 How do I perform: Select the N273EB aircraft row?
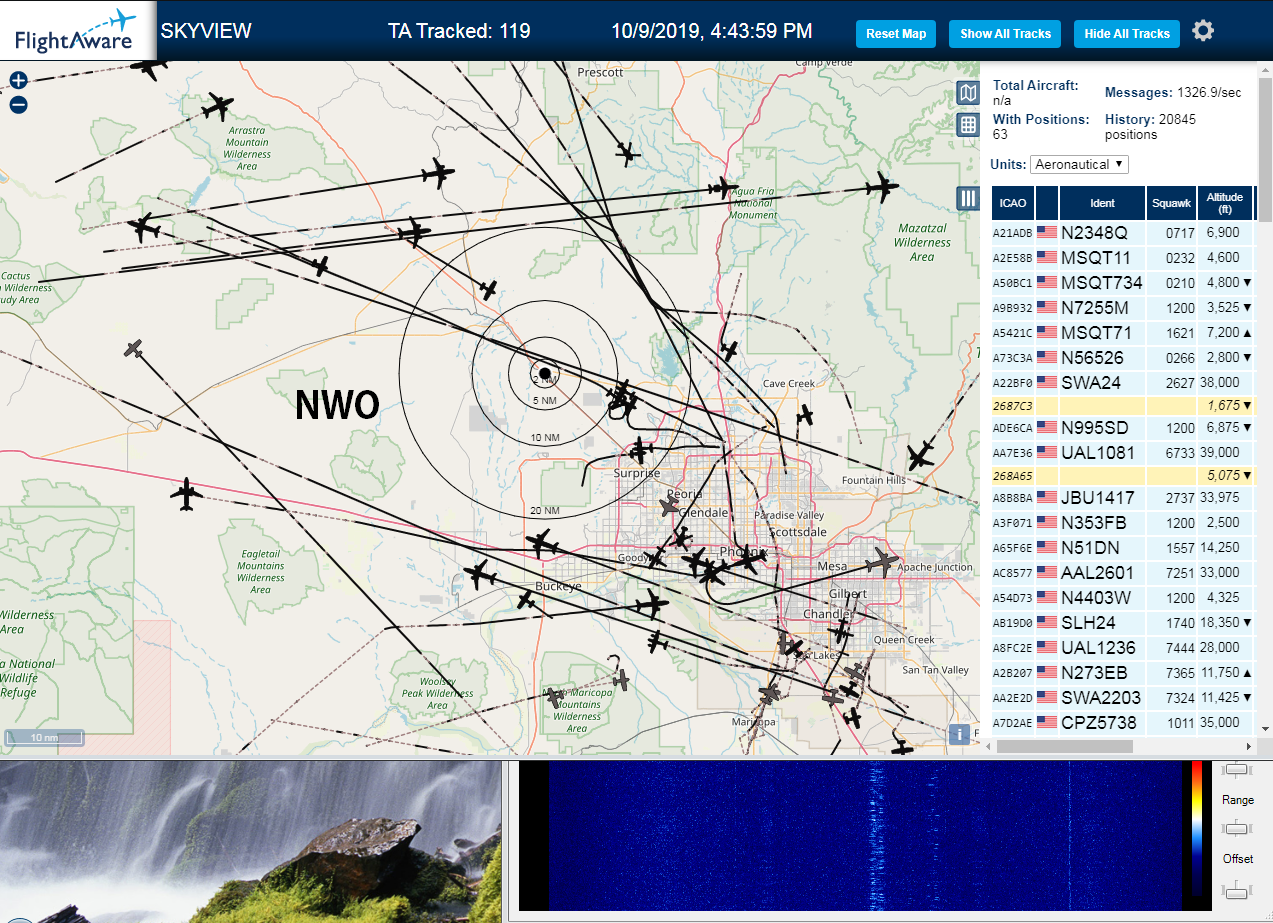(x=1122, y=672)
